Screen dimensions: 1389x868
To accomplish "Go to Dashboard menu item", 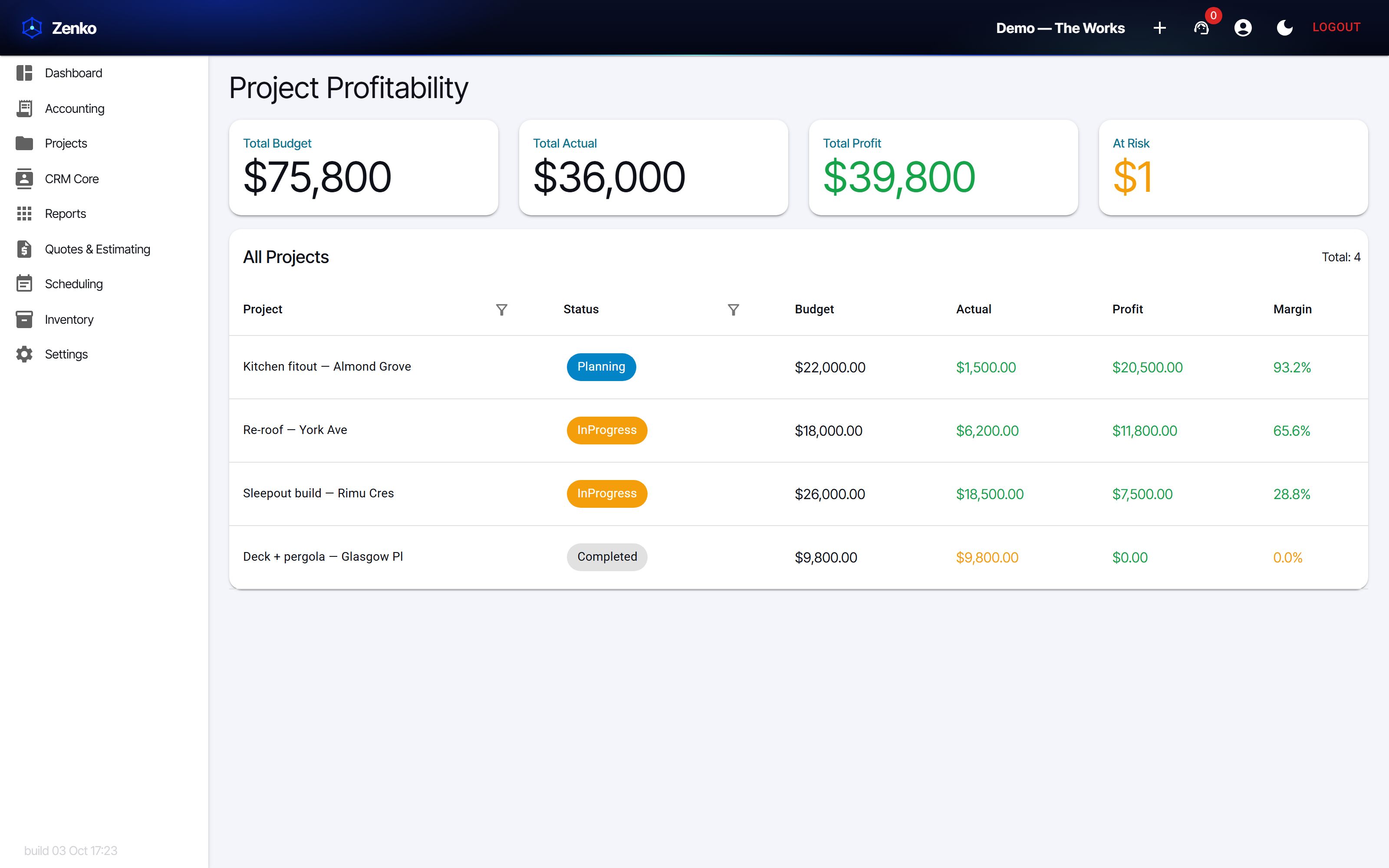I will (x=73, y=73).
